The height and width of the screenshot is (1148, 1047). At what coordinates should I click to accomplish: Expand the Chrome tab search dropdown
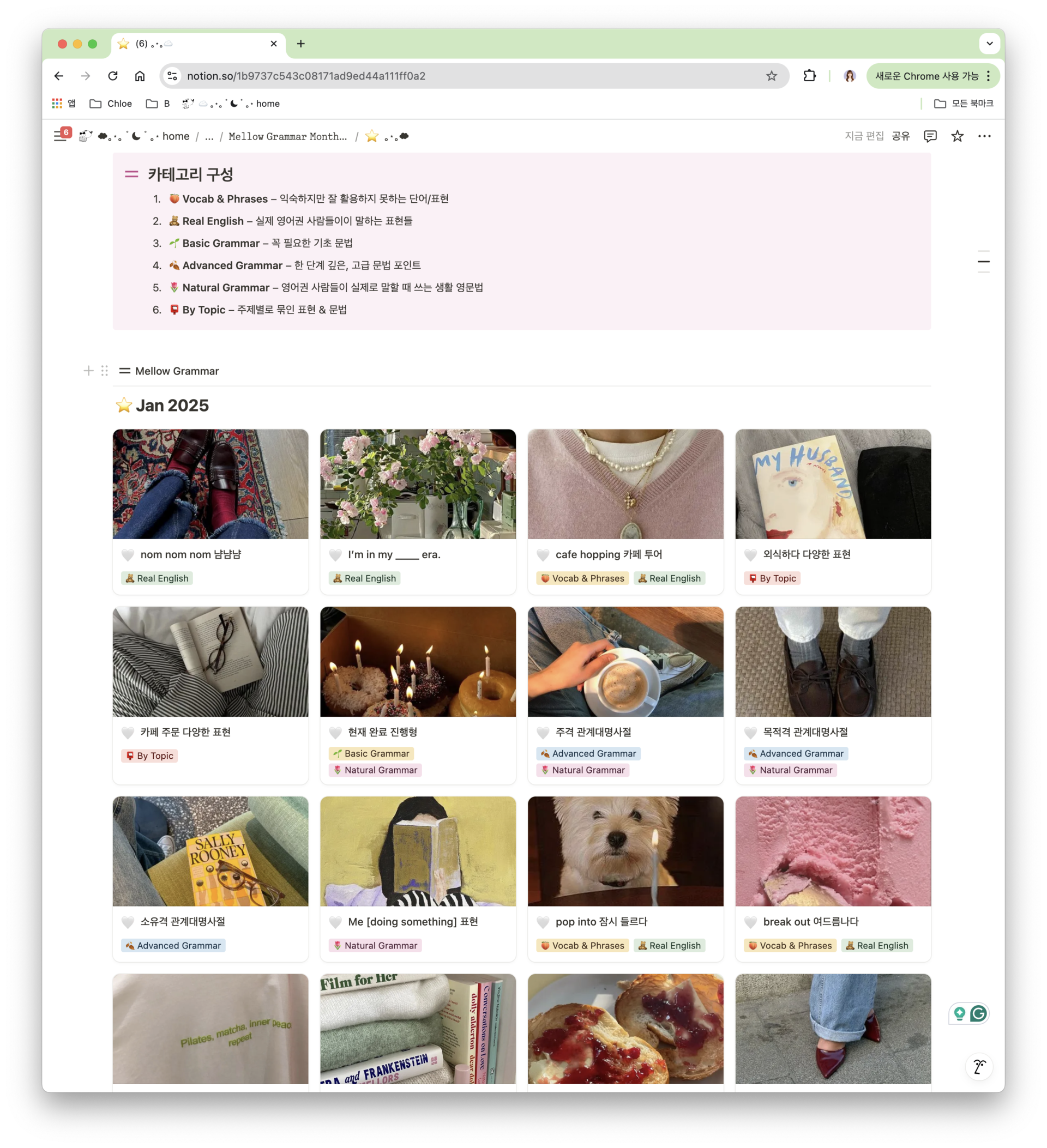989,43
